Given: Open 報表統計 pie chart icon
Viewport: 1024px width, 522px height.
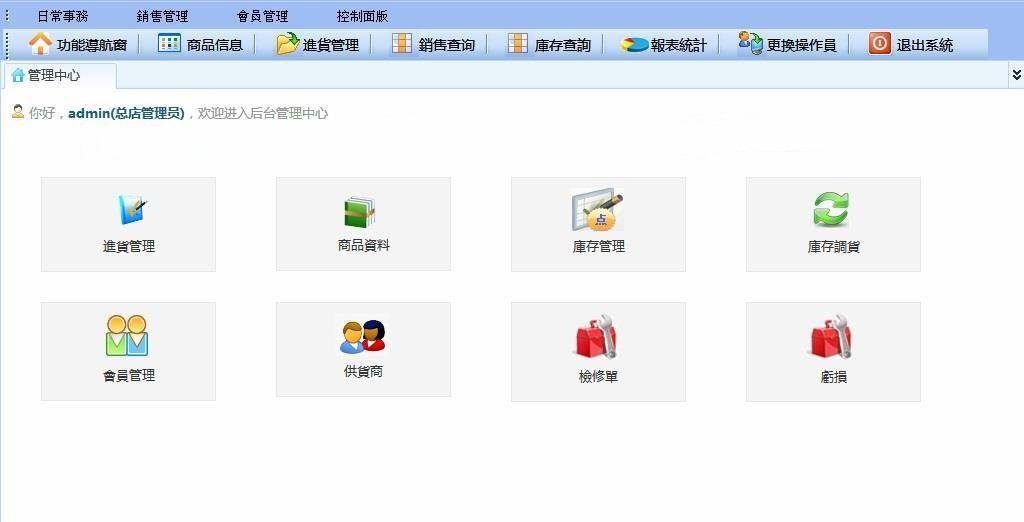Looking at the screenshot, I should pyautogui.click(x=633, y=44).
